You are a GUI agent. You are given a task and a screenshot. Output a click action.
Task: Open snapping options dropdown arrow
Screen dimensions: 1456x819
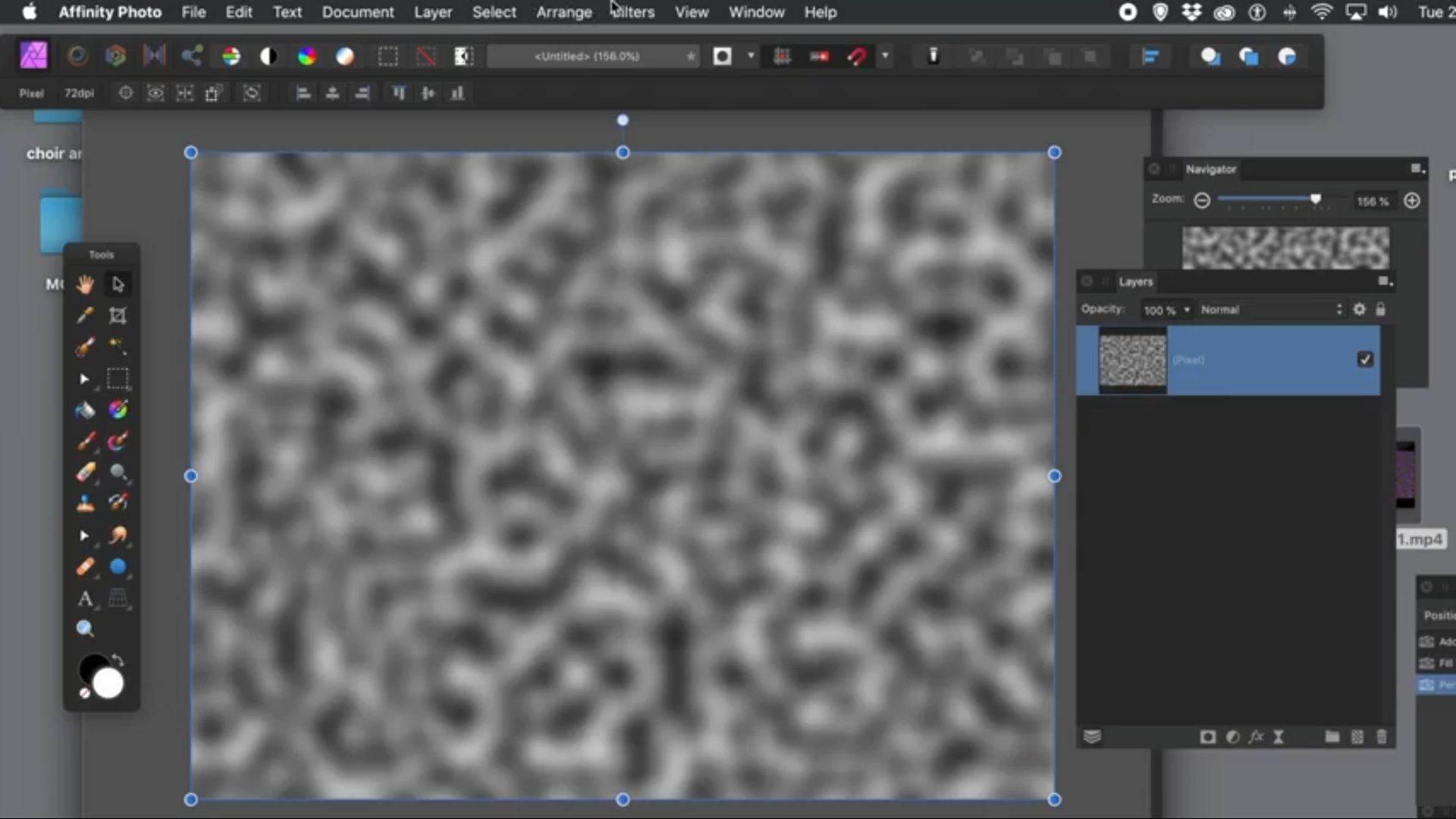tap(885, 55)
